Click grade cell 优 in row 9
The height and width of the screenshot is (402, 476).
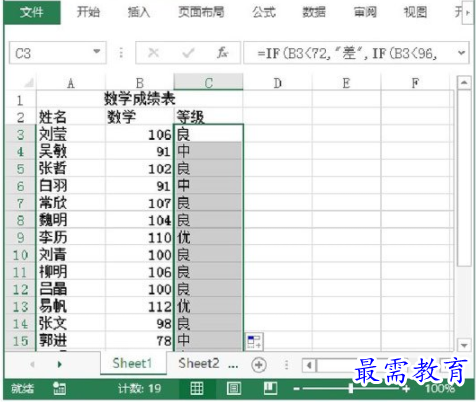pyautogui.click(x=209, y=237)
